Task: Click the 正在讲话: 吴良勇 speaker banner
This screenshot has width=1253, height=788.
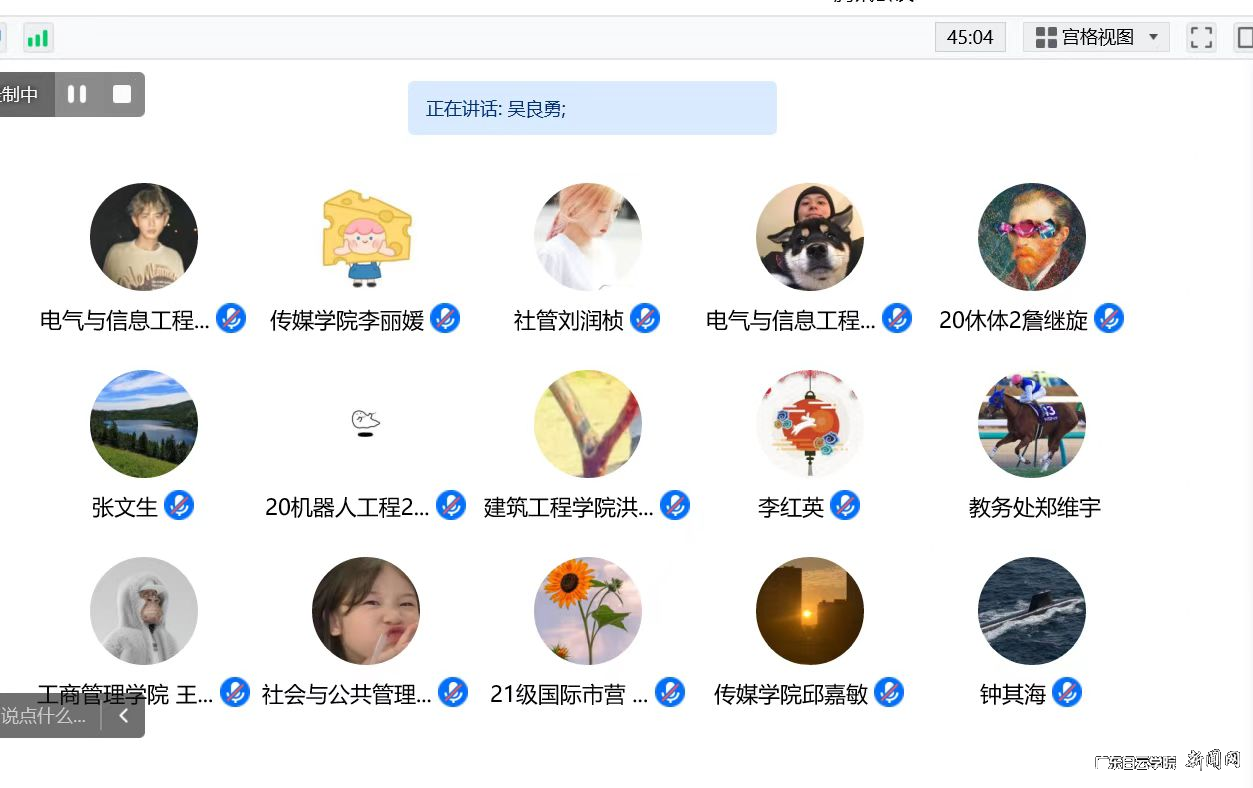Action: pos(592,107)
